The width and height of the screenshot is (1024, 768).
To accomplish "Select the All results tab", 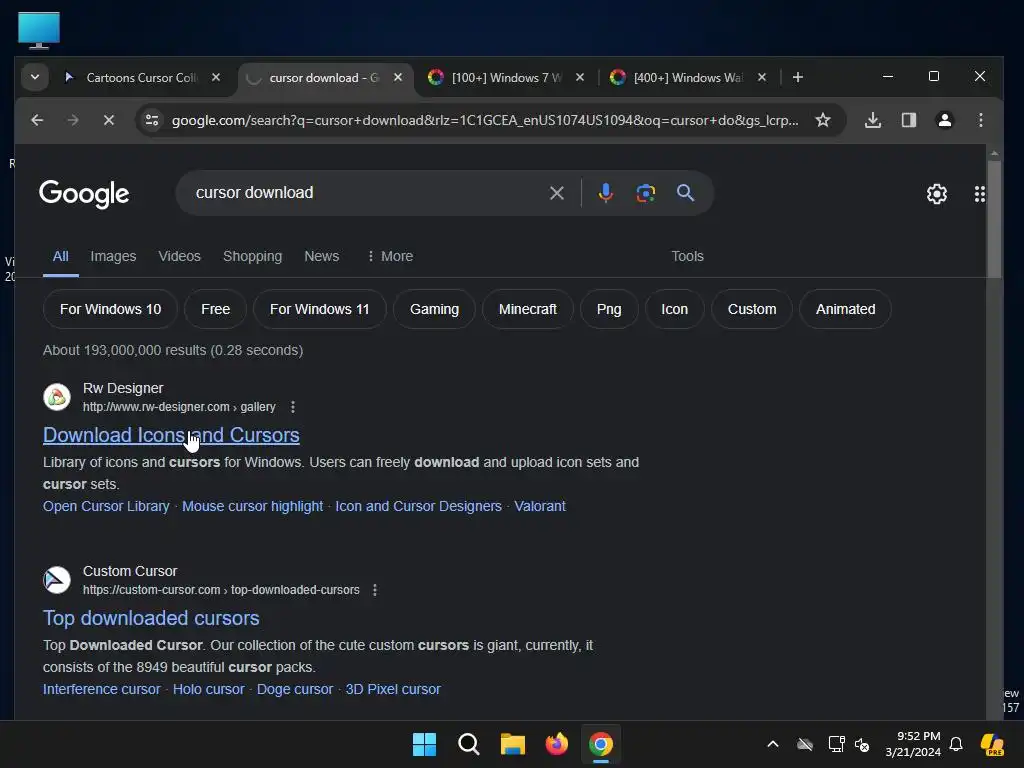I will coord(61,257).
